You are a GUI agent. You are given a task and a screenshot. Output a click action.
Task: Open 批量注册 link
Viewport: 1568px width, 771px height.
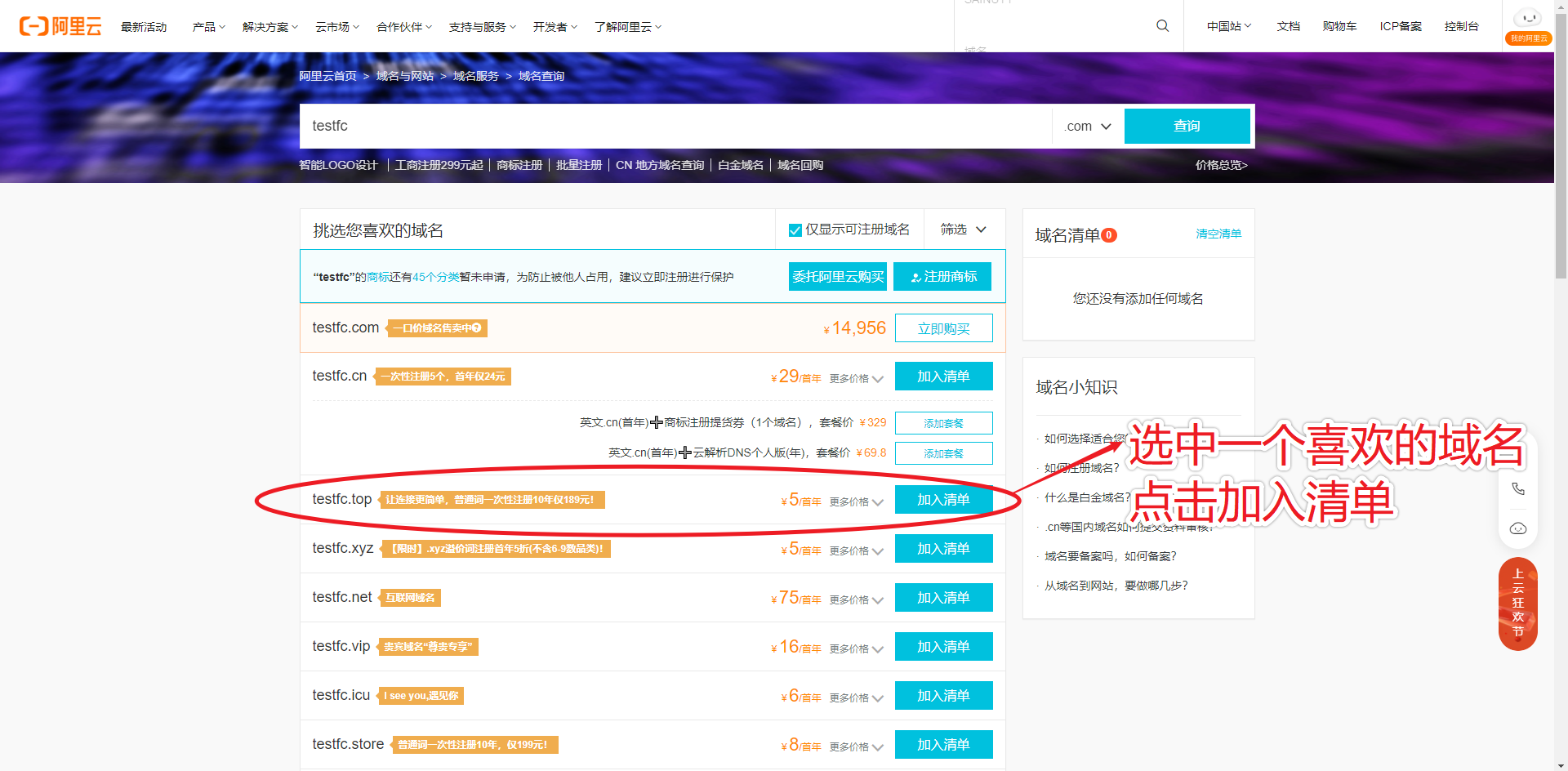point(578,165)
